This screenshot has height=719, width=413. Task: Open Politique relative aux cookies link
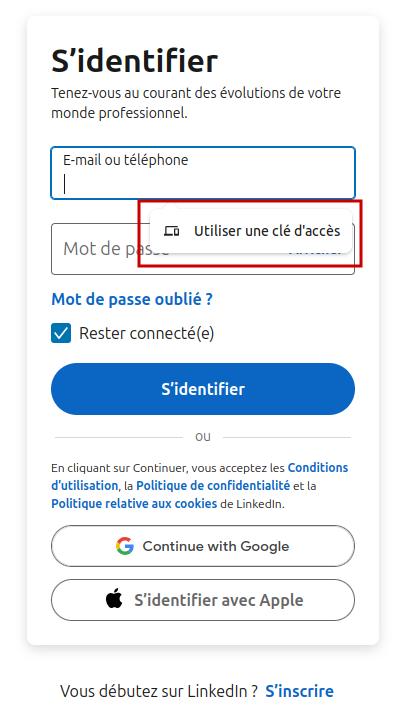[x=134, y=503]
